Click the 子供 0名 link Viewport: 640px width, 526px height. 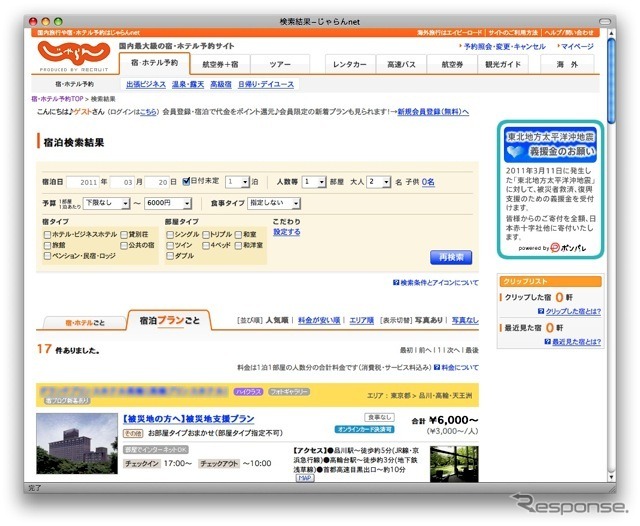click(428, 182)
